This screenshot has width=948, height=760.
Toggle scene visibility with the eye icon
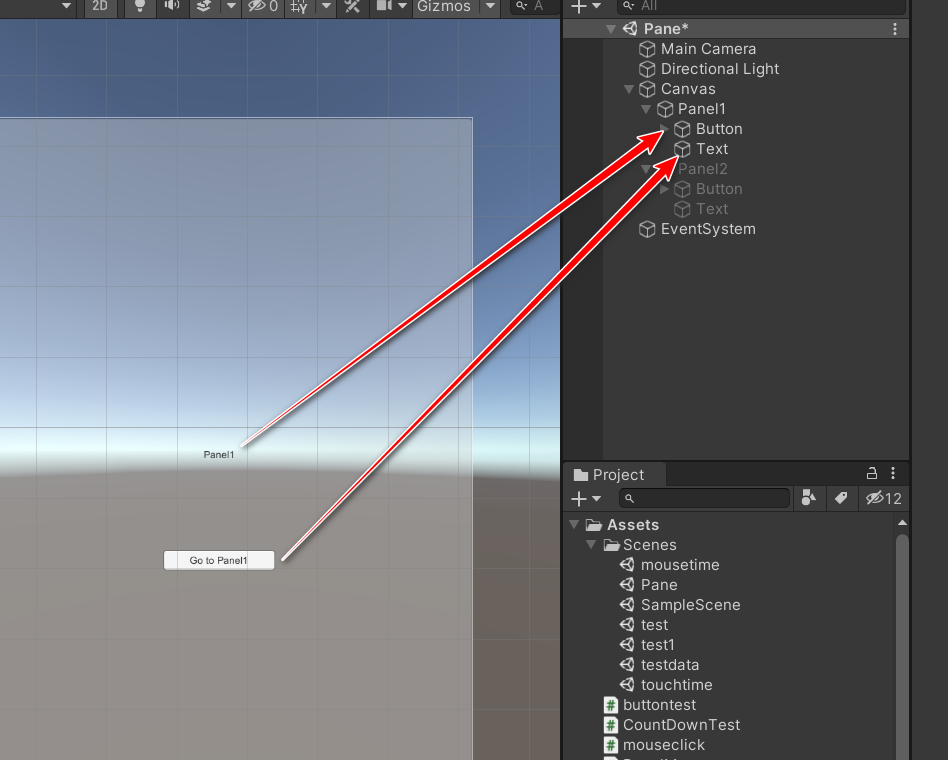coord(255,8)
